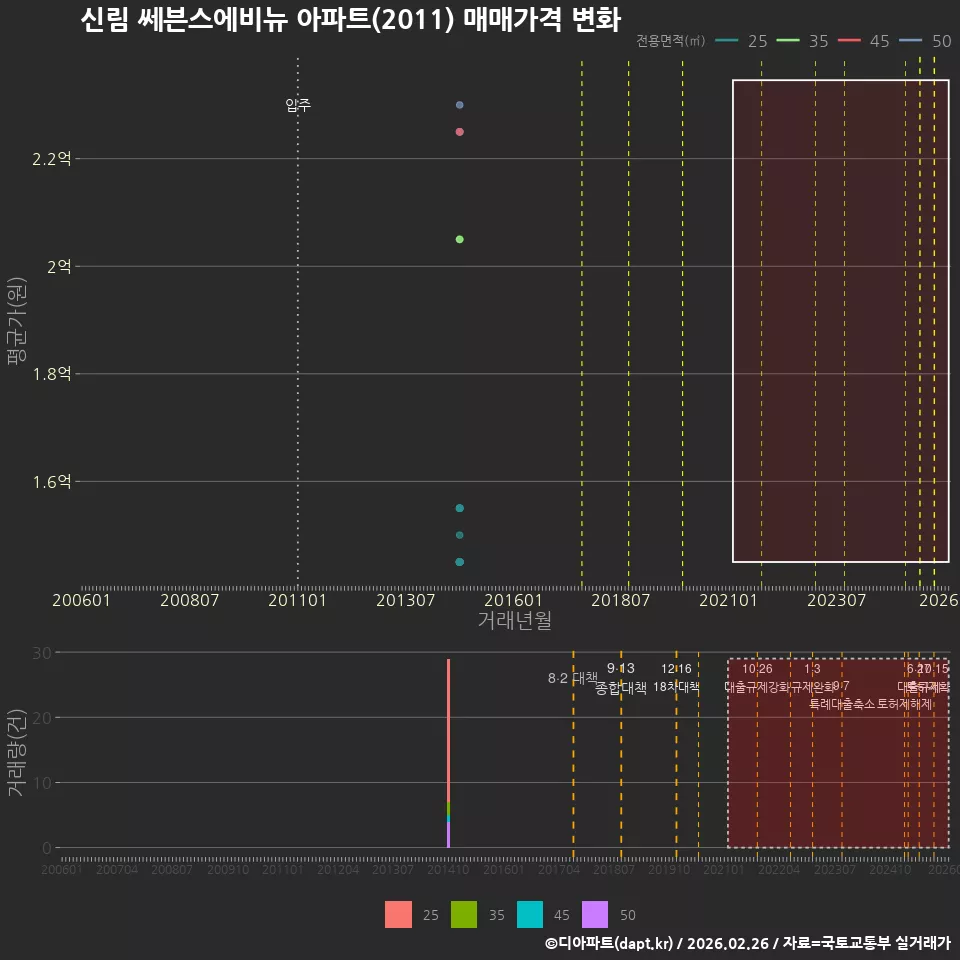
Task: Click the red 45㎡ data point above 2.2억
Action: (x=460, y=132)
